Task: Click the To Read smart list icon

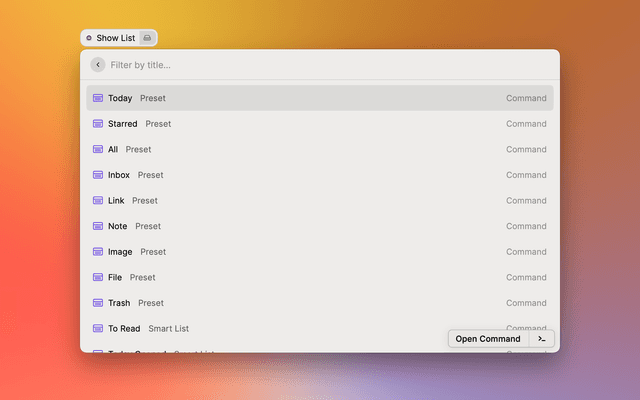Action: 98,328
